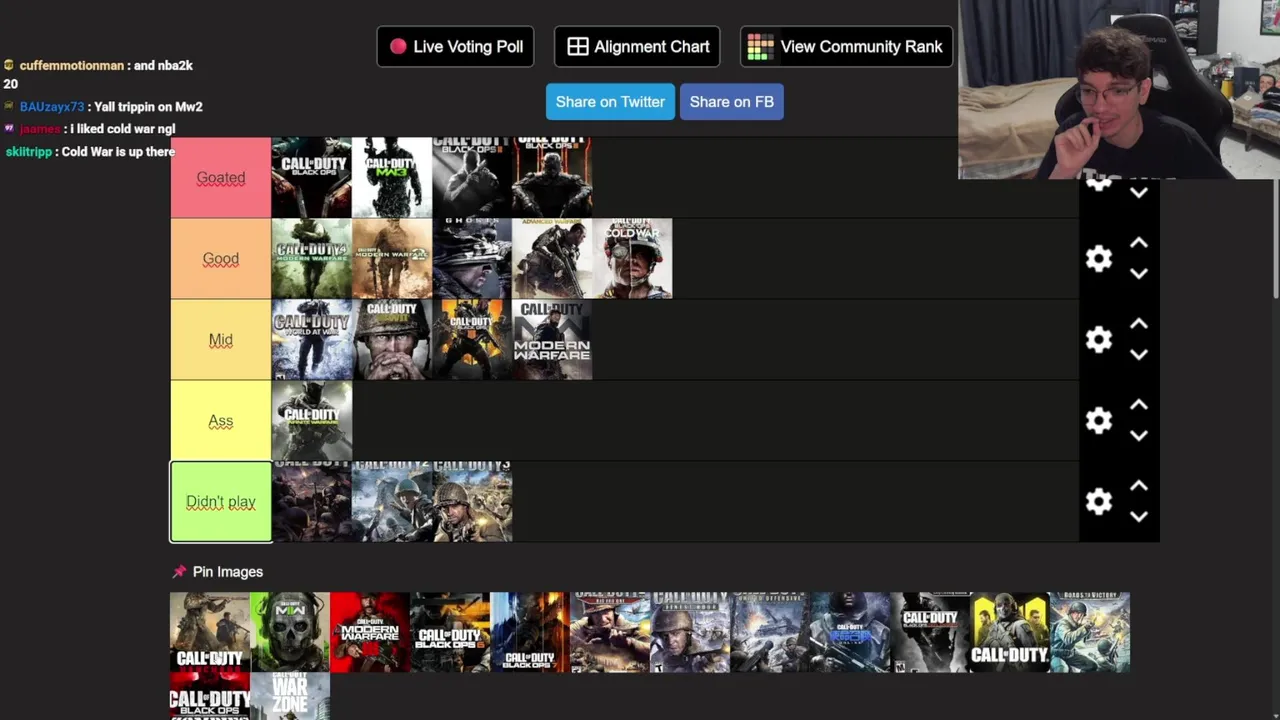
Task: Select Infinite Warfare cover in Ass tier
Action: point(312,421)
